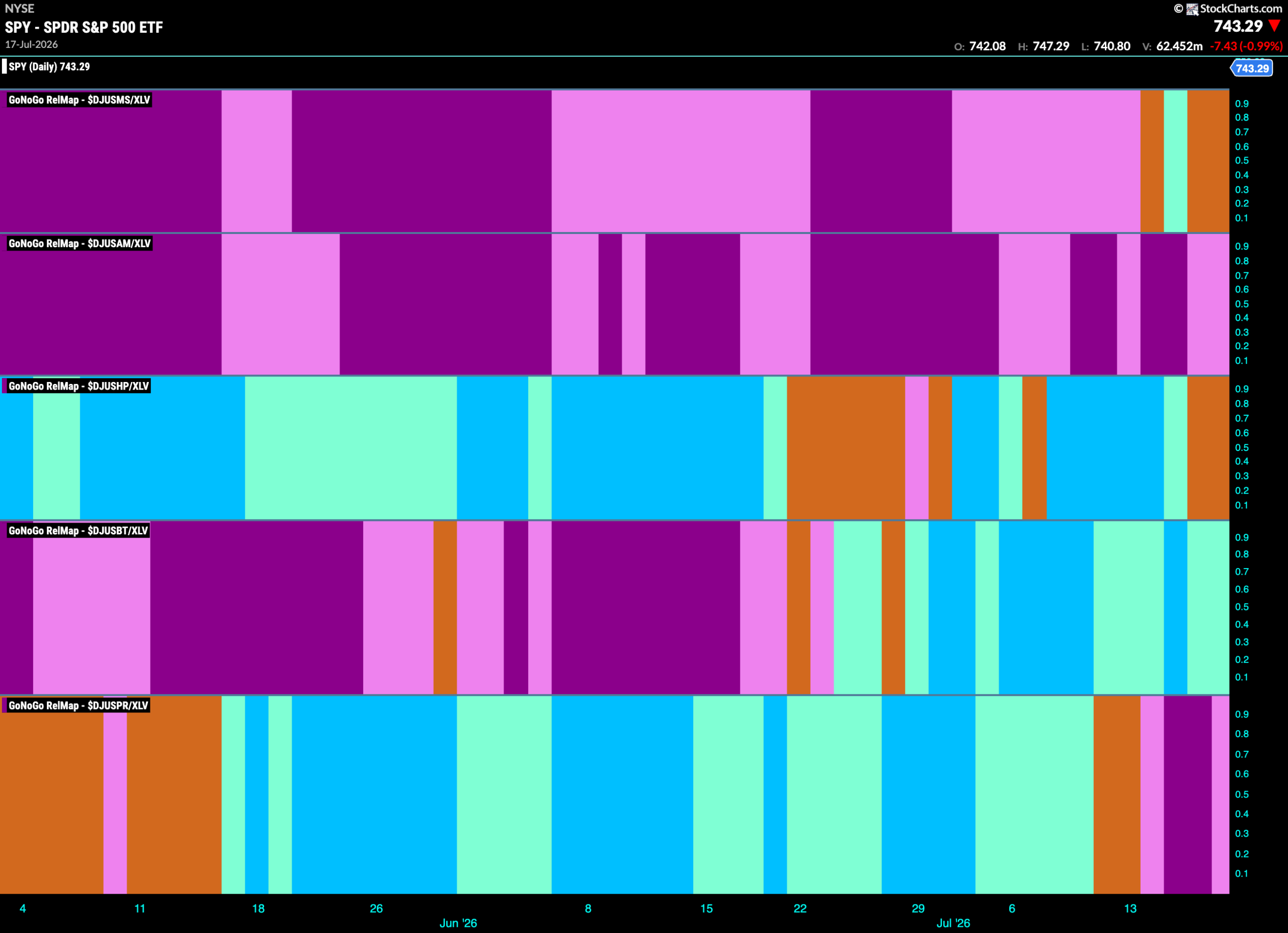Click the 'SPY (Daily) 743.29' legend label
1288x933 pixels.
click(49, 66)
